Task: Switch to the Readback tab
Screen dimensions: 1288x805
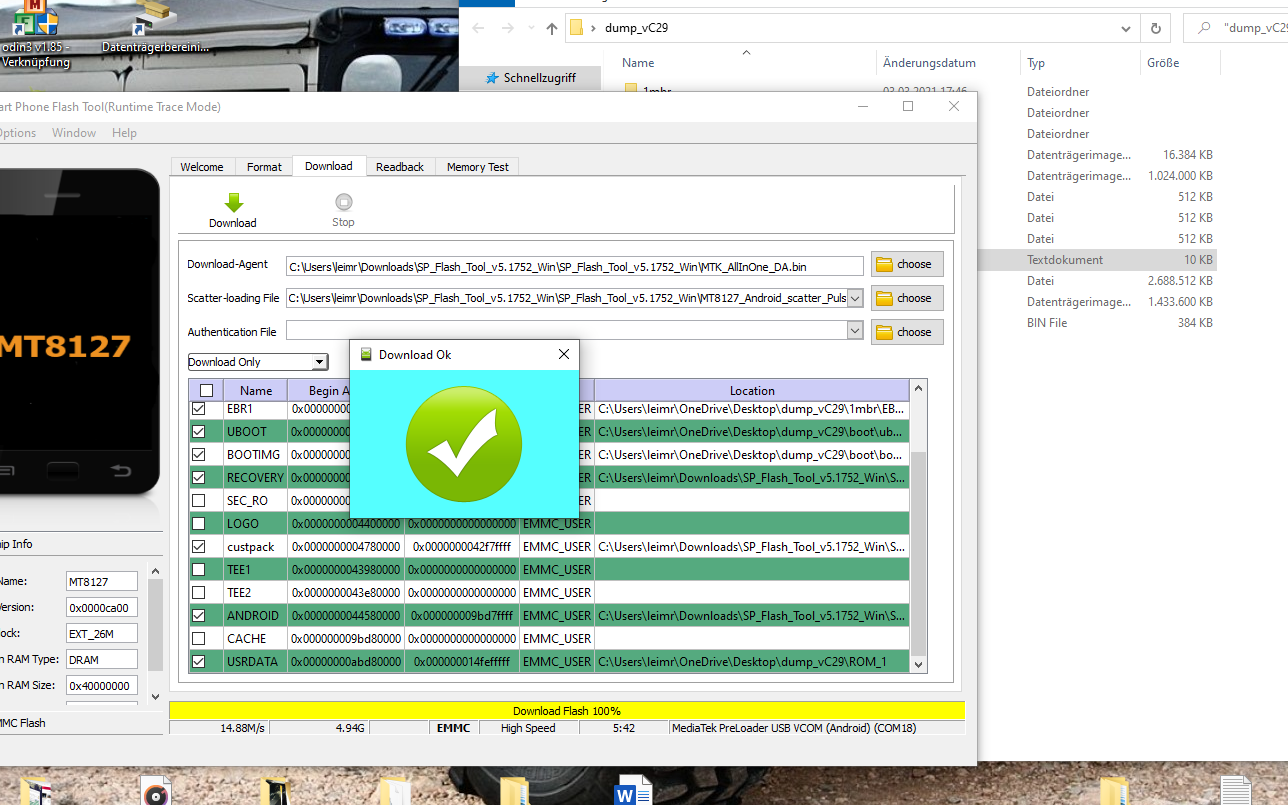Action: pos(400,167)
